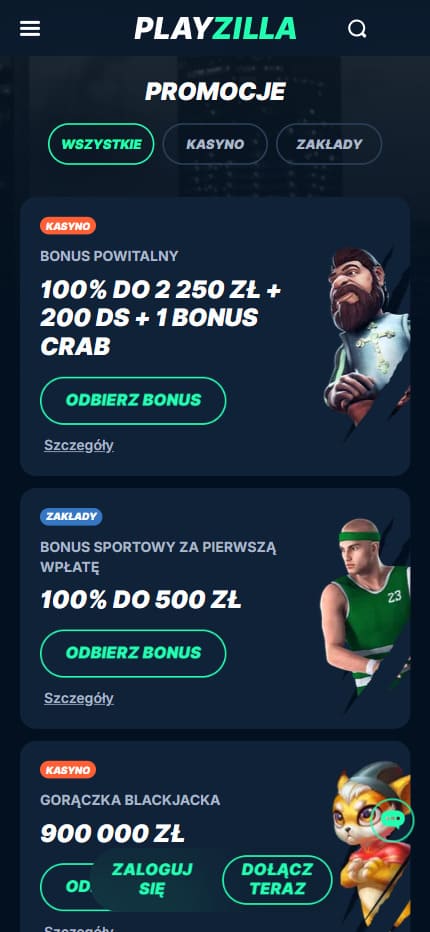This screenshot has height=932, width=430.
Task: Claim the sports first deposit bonus
Action: (133, 653)
